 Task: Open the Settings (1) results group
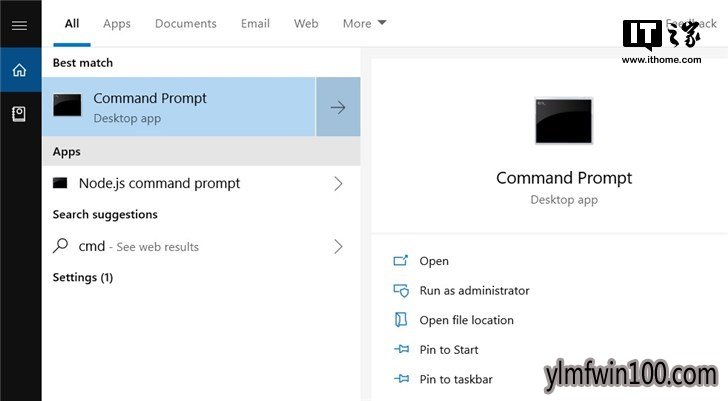click(83, 278)
